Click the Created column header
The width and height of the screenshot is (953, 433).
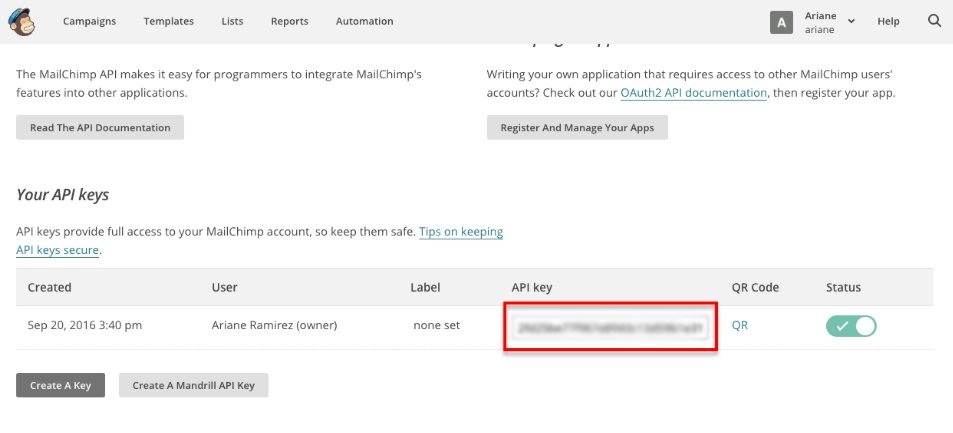[49, 288]
